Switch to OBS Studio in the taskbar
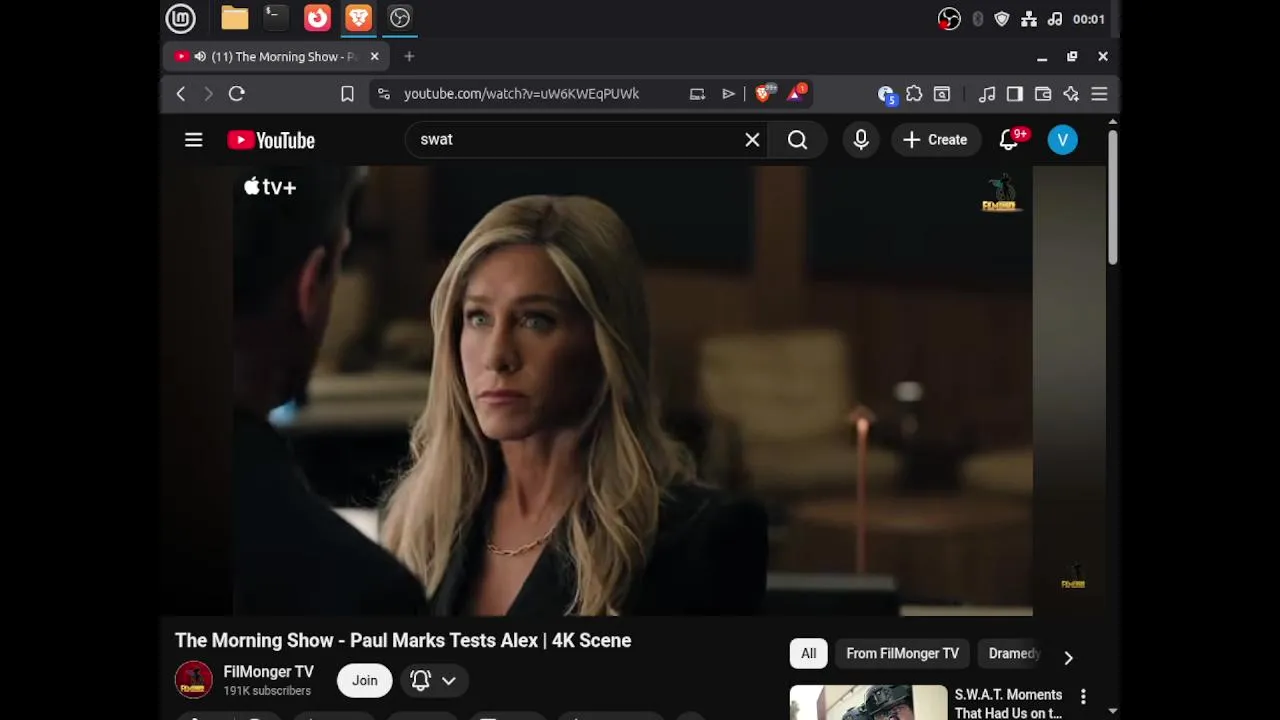The height and width of the screenshot is (720, 1280). 400,18
